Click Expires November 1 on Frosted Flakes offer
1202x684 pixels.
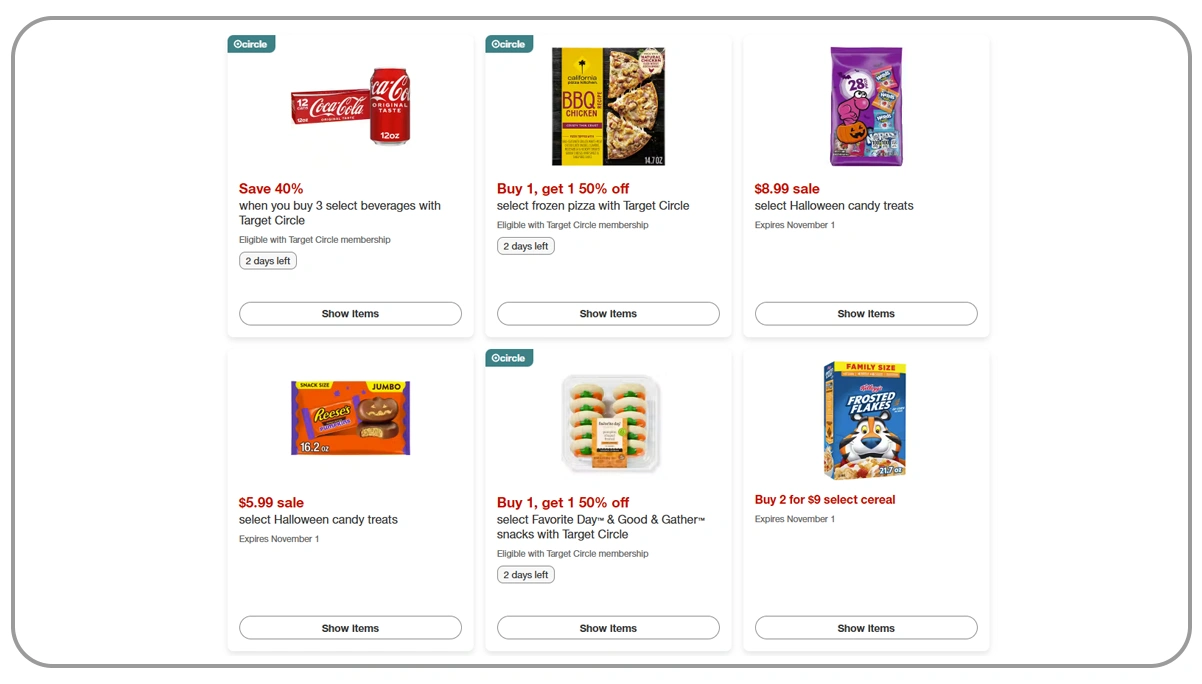point(794,519)
